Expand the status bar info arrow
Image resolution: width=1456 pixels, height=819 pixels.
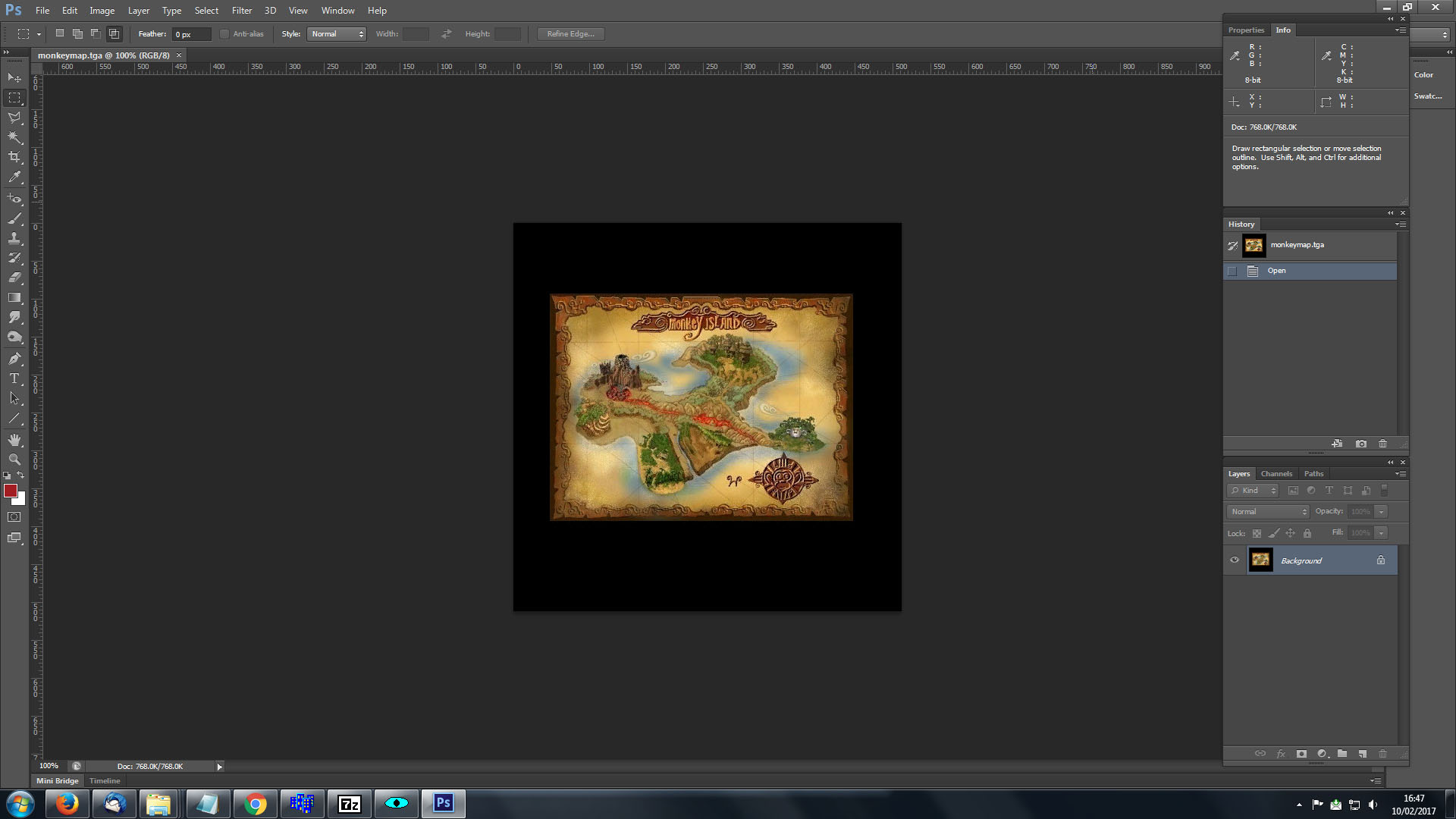click(x=220, y=767)
